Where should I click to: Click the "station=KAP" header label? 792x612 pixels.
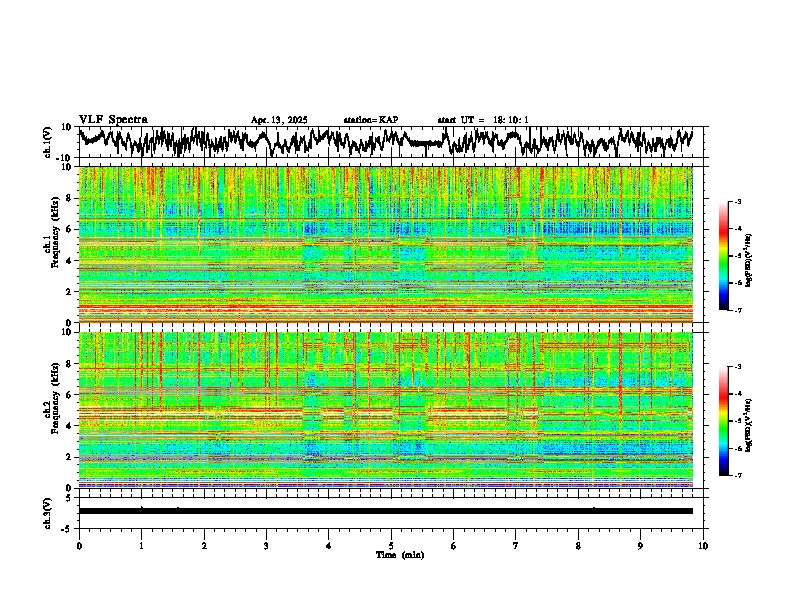[371, 120]
